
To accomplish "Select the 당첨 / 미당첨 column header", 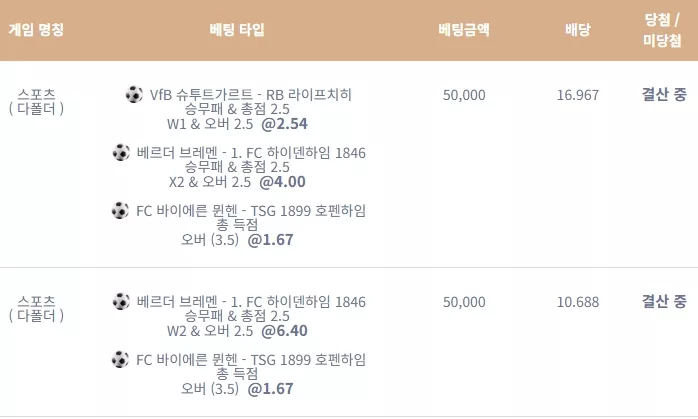I will (662, 30).
